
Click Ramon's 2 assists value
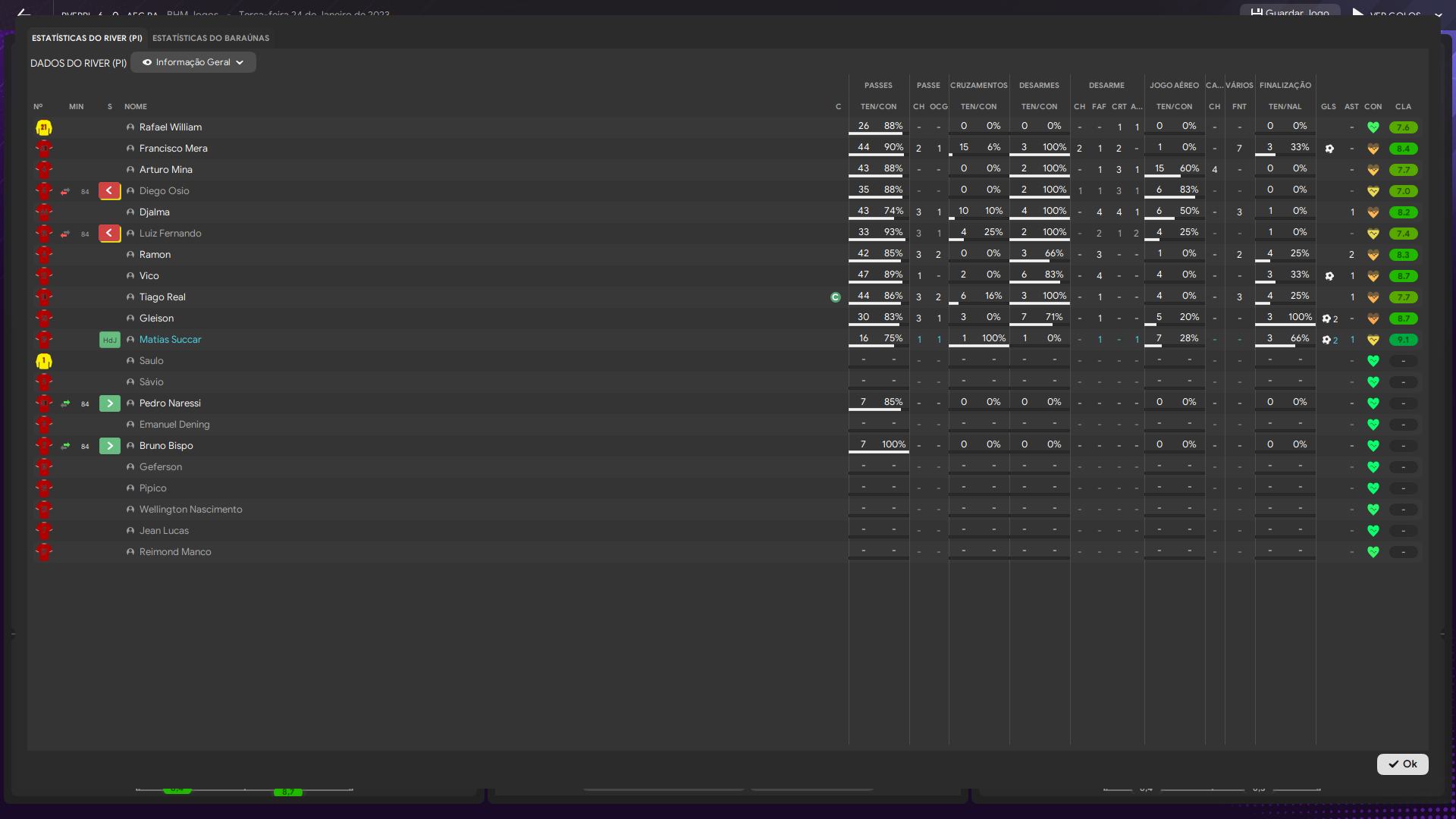click(1352, 255)
